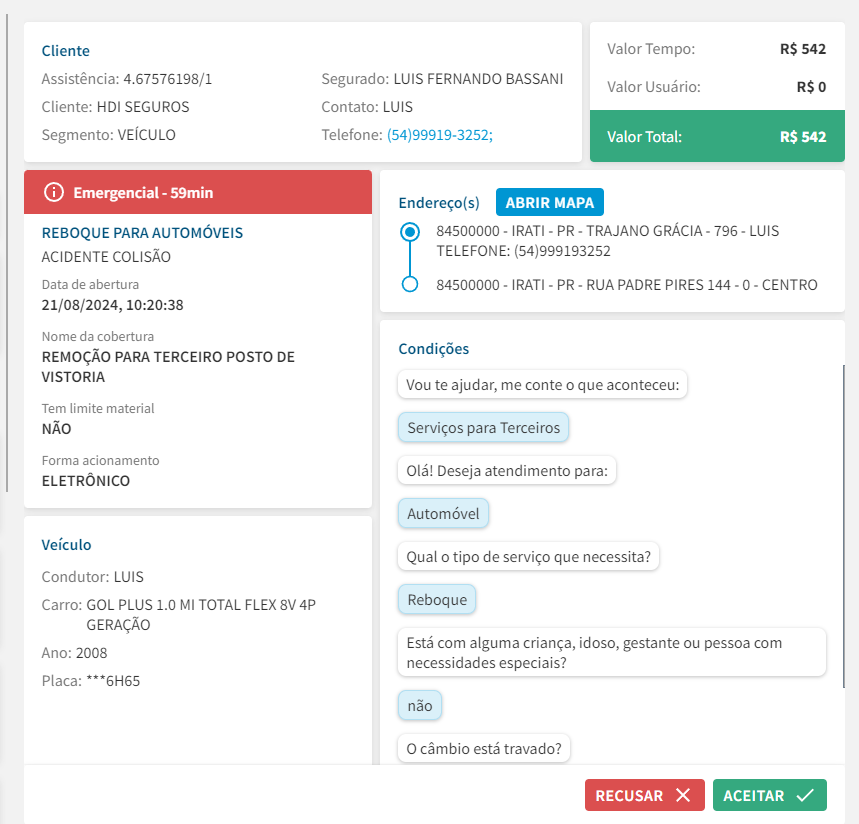Click the Emergencial info circle icon
The image size is (859, 824).
54,192
